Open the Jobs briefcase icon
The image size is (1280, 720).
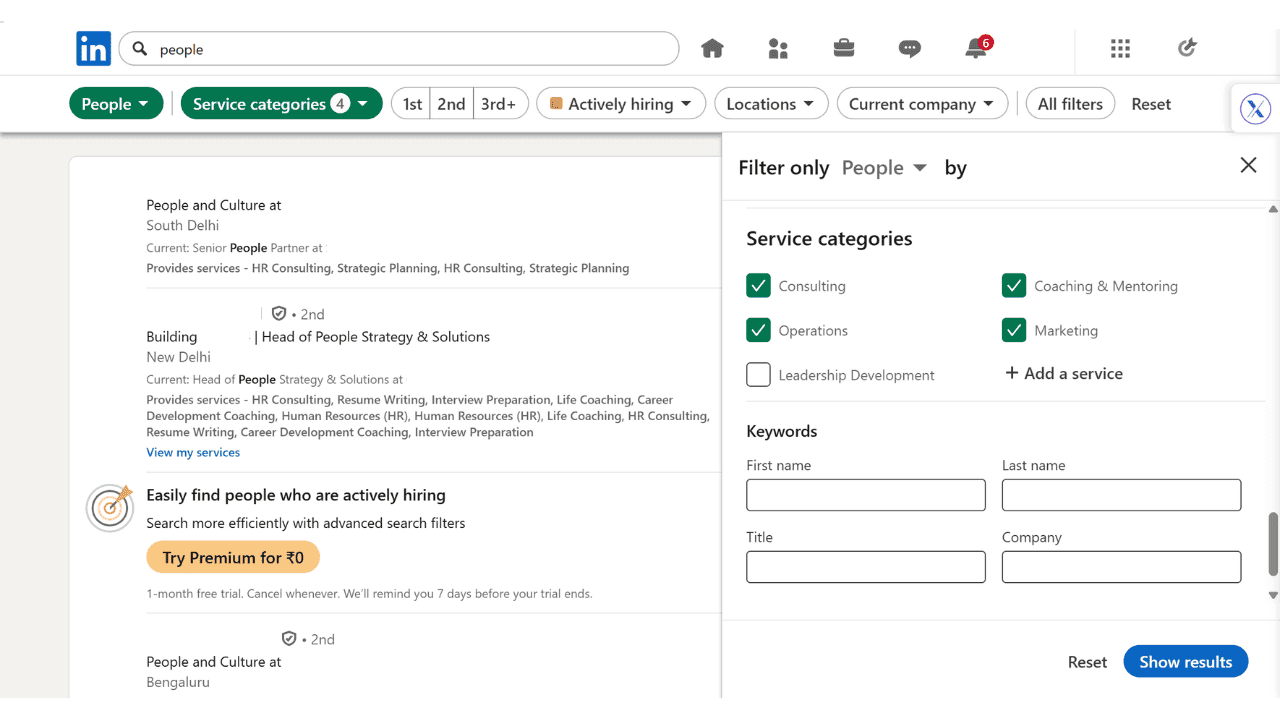pyautogui.click(x=844, y=49)
